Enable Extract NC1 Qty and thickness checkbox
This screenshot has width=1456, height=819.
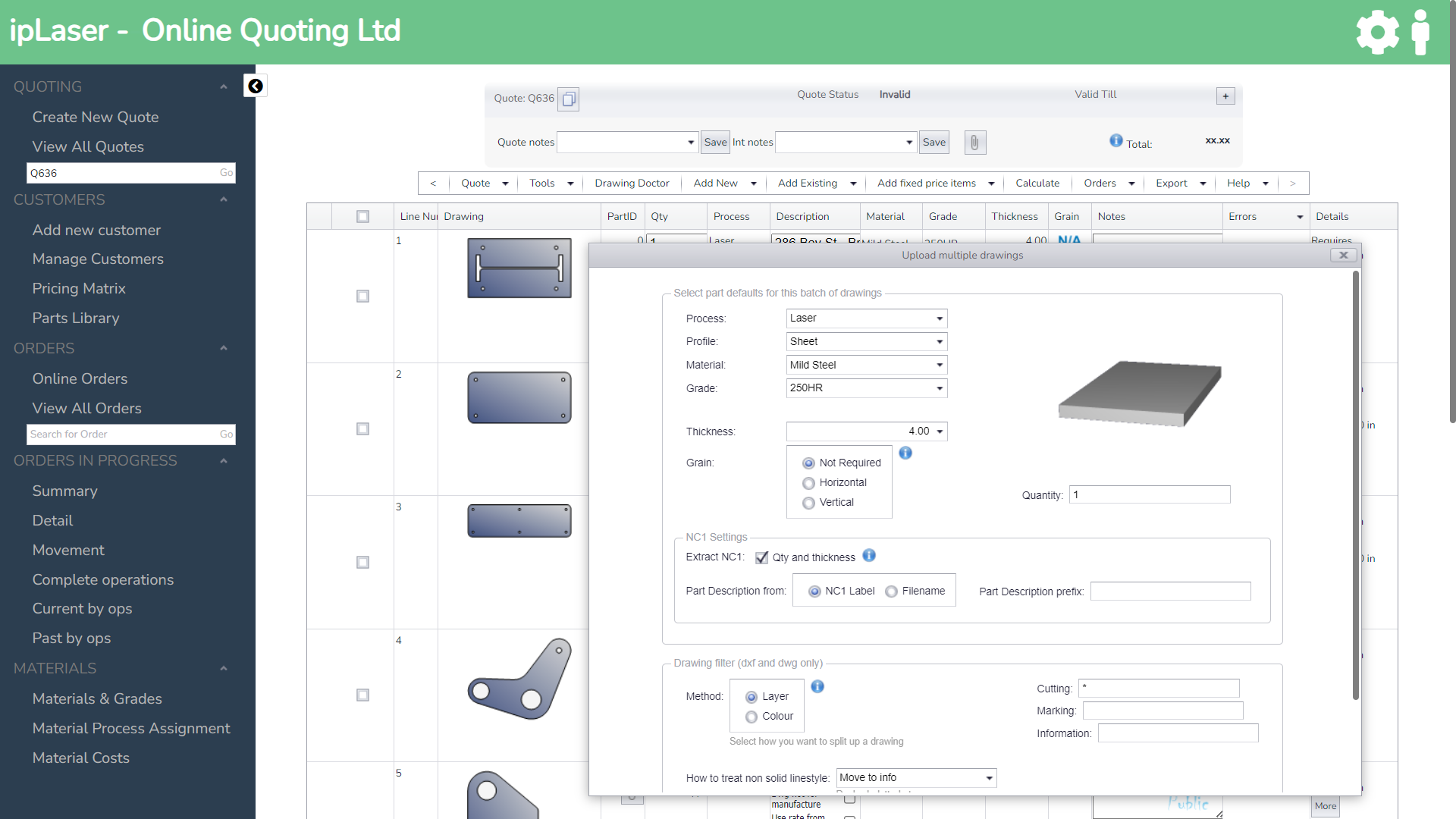pos(763,557)
